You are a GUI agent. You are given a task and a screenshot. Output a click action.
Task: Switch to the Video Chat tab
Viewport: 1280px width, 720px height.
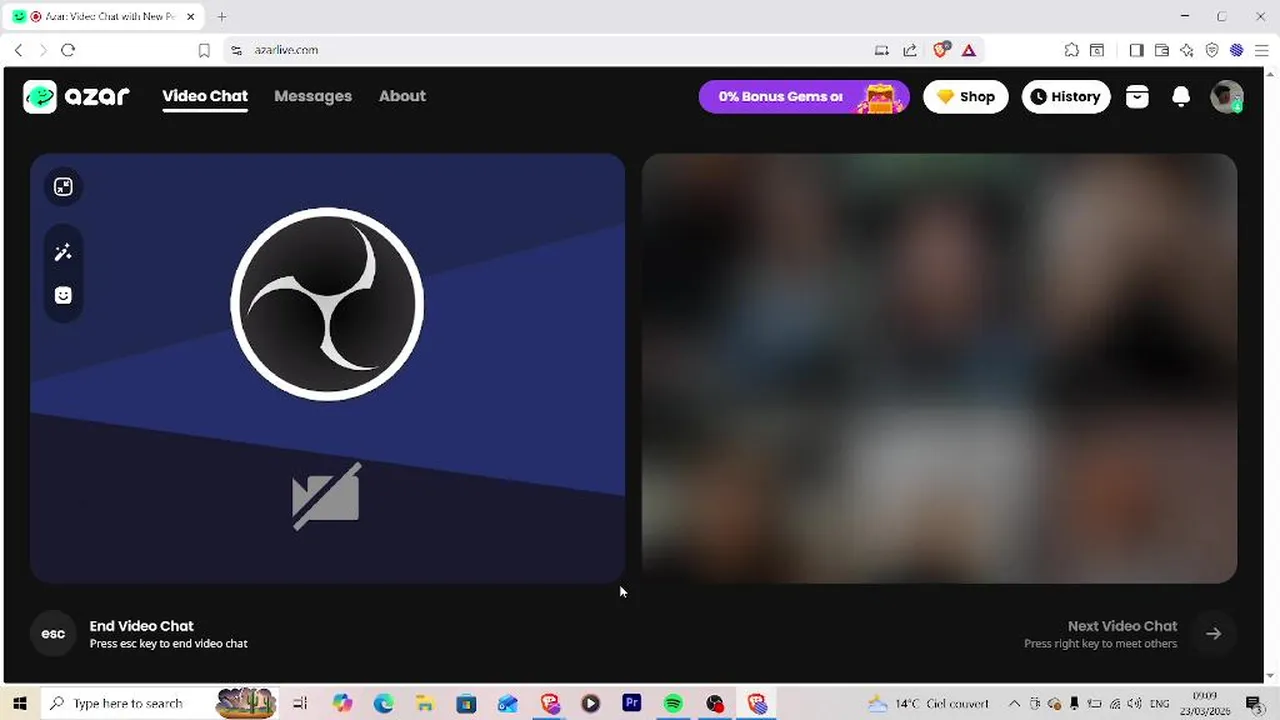205,96
